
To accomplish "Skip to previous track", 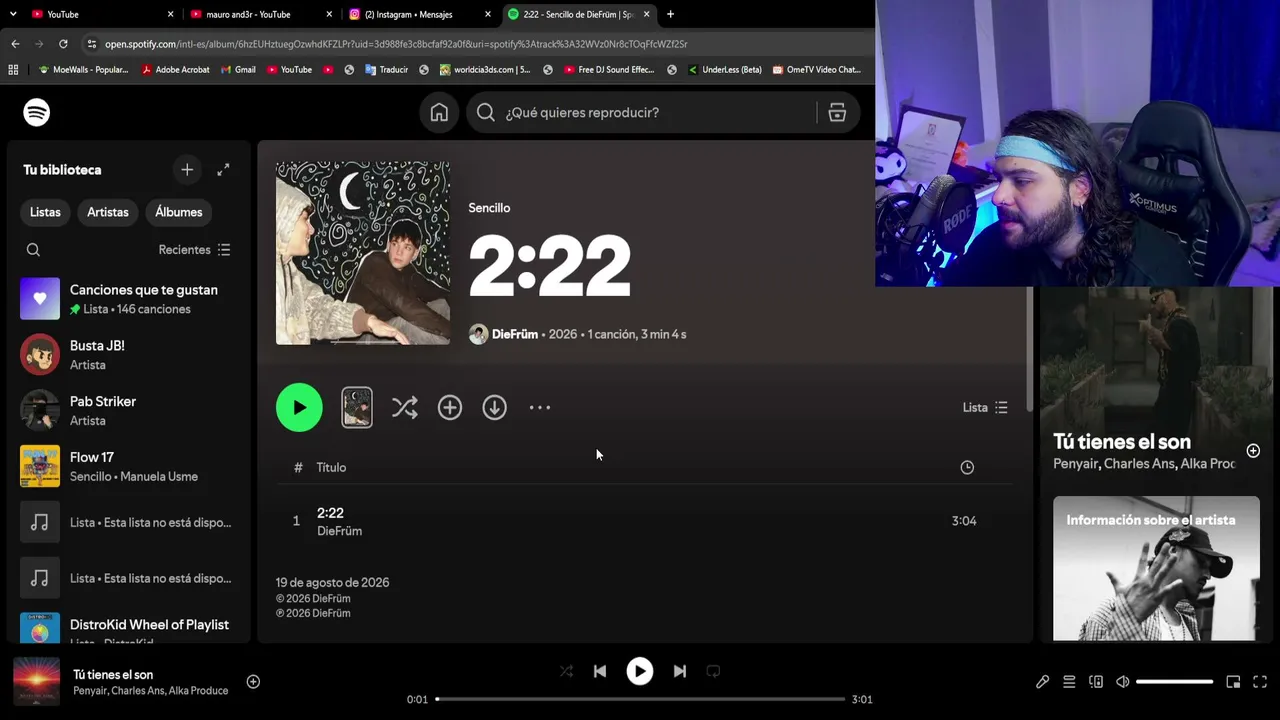I will [x=600, y=672].
